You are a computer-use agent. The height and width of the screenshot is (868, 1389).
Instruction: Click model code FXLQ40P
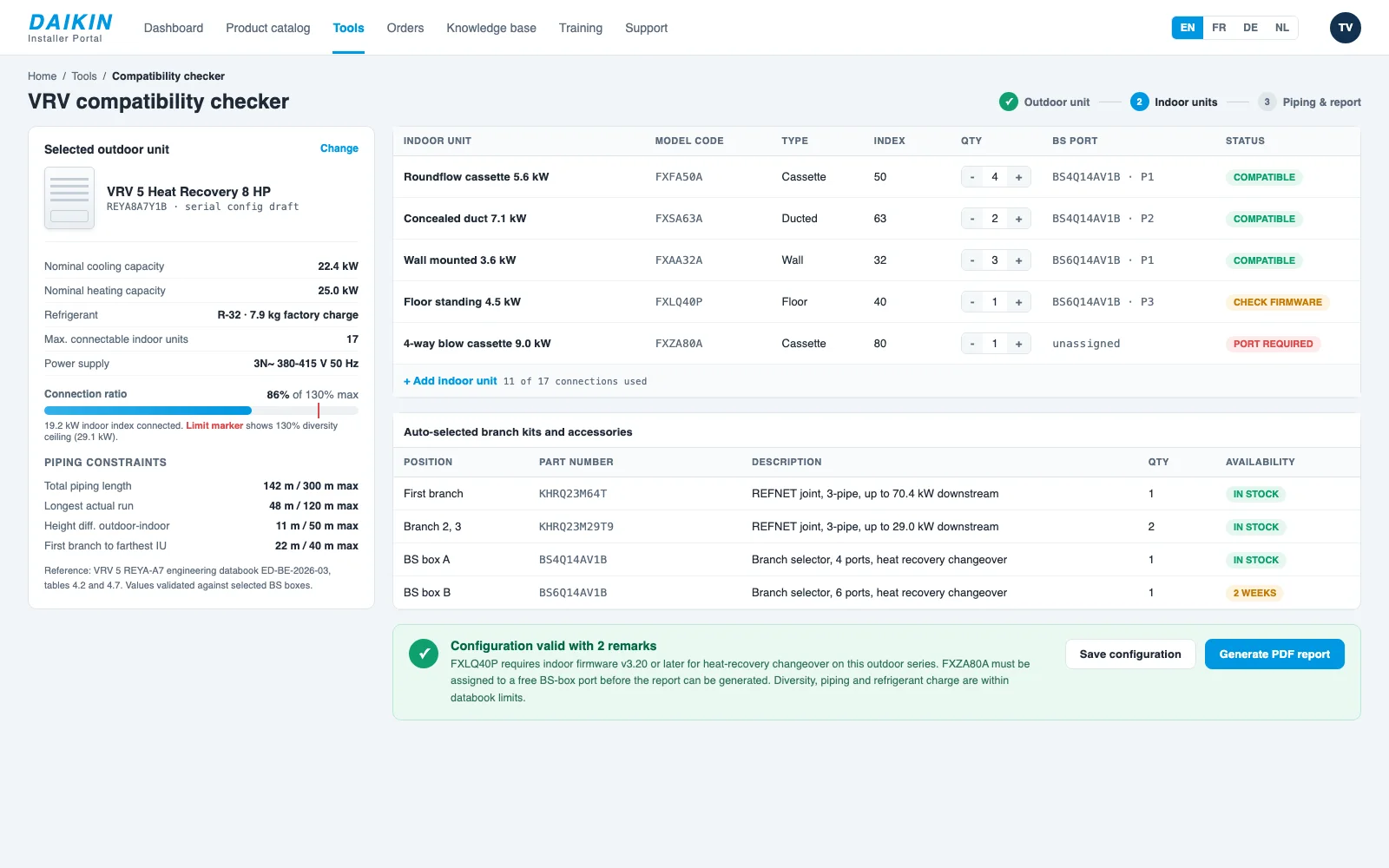click(x=679, y=302)
